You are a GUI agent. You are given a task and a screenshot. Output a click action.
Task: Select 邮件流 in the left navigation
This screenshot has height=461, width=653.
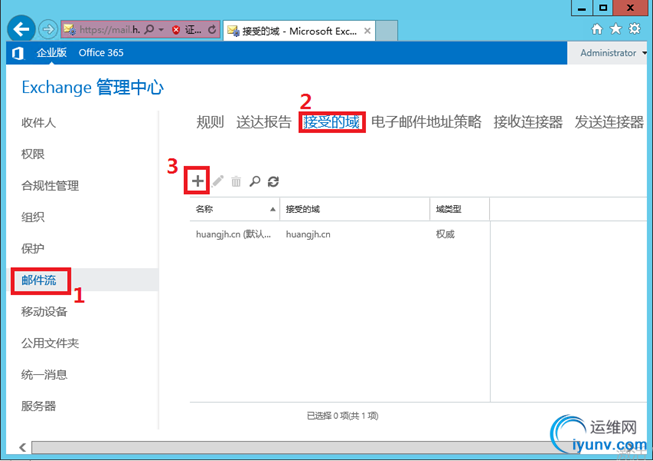39,280
